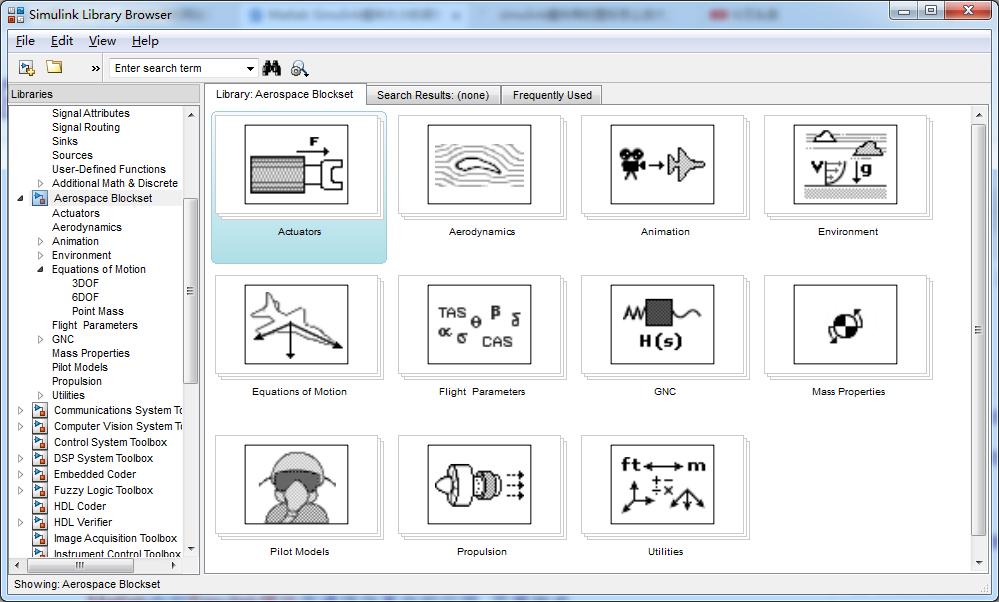The width and height of the screenshot is (999, 602).
Task: Open the search options magnifier icon
Action: pyautogui.click(x=299, y=68)
